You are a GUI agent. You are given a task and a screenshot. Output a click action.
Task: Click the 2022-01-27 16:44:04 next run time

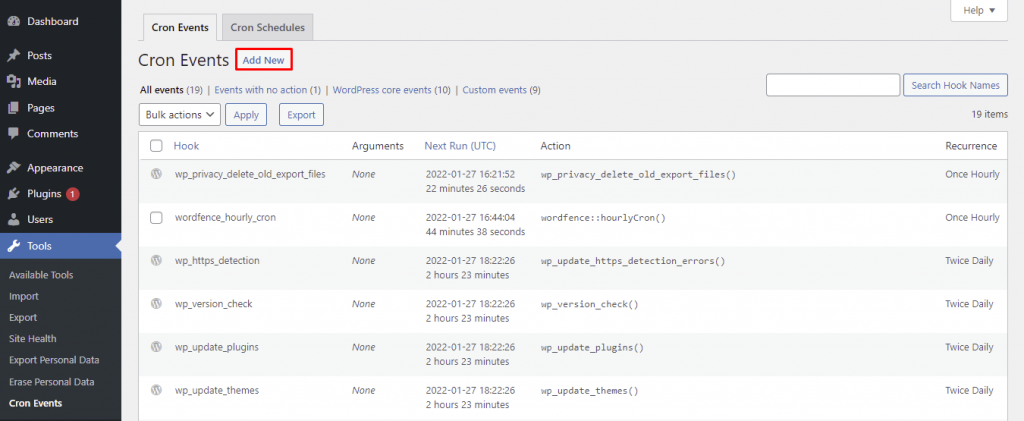[470, 217]
